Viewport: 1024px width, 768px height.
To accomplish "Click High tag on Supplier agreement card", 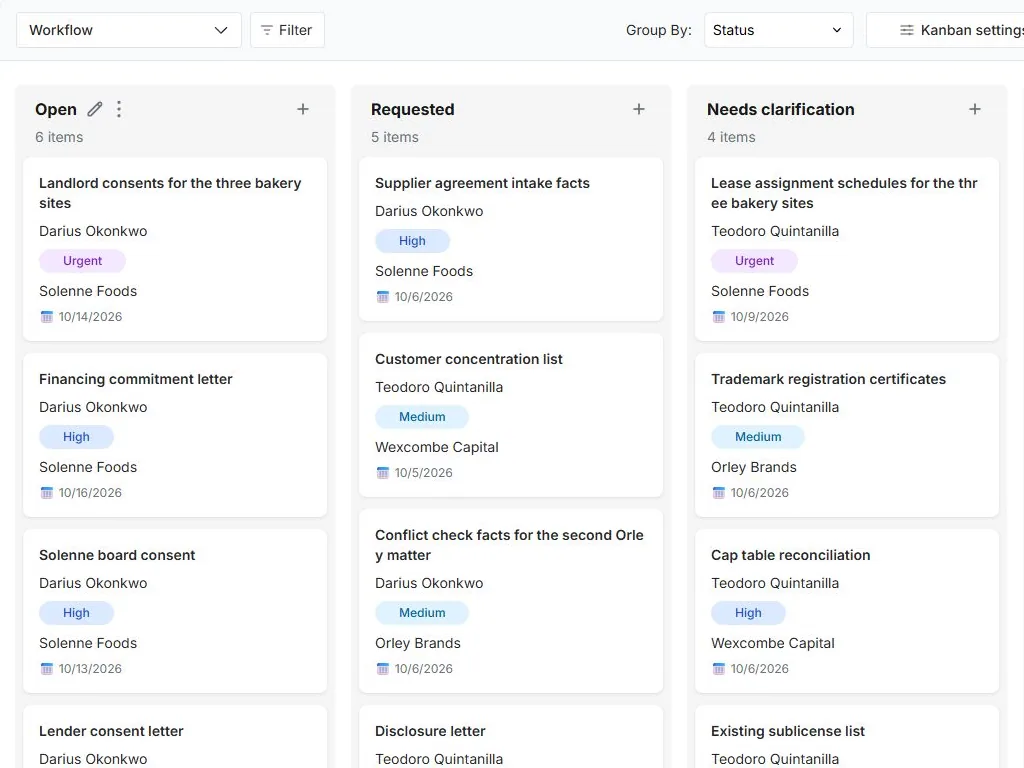I will (412, 241).
